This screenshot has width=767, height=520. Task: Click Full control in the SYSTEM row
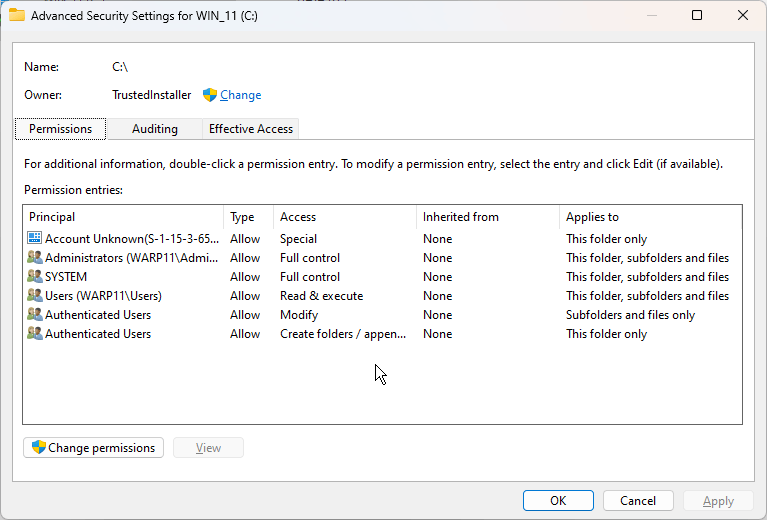[x=310, y=277]
